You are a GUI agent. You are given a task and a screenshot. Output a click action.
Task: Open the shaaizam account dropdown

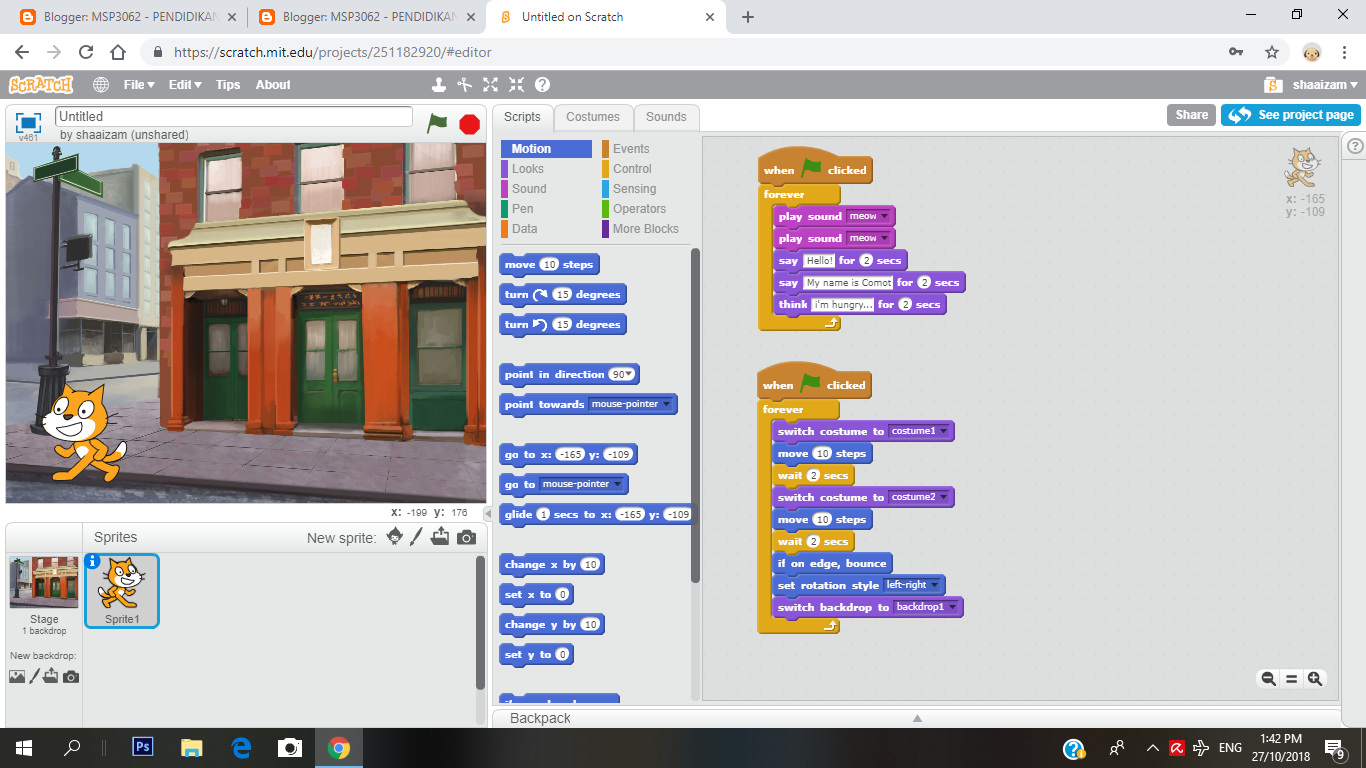pos(1324,85)
